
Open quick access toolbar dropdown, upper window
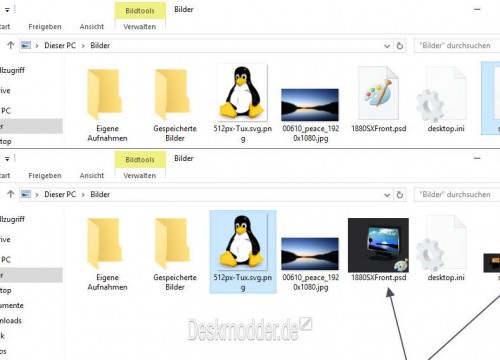[7, 10]
